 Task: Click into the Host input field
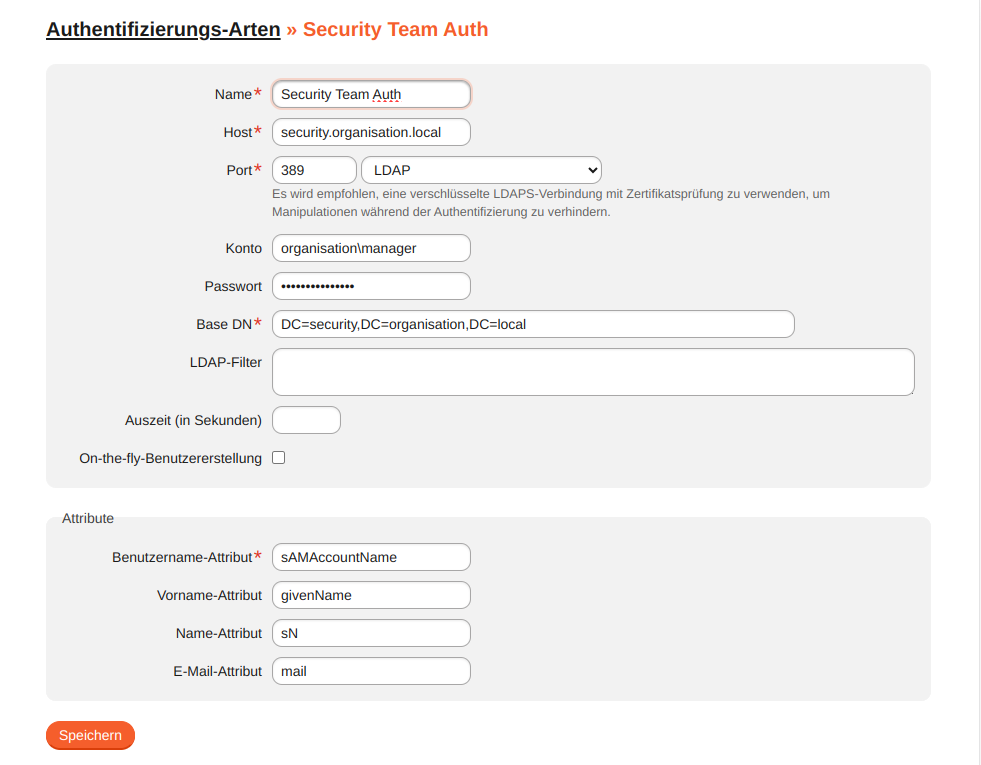point(370,132)
